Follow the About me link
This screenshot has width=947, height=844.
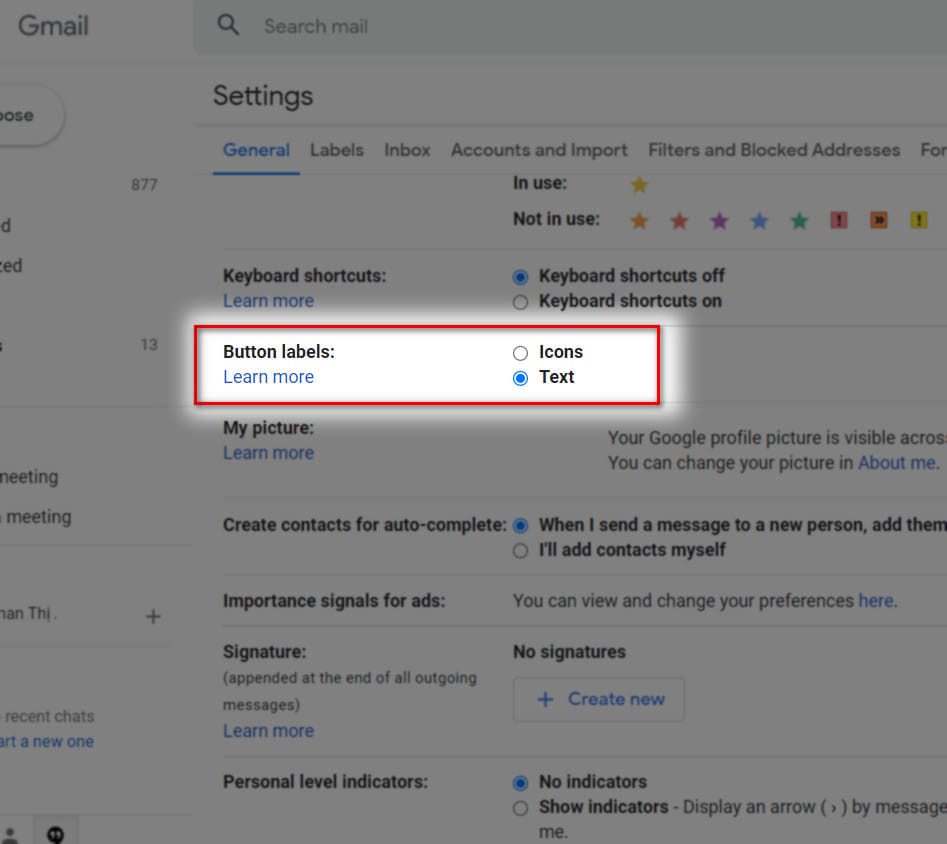(x=897, y=463)
